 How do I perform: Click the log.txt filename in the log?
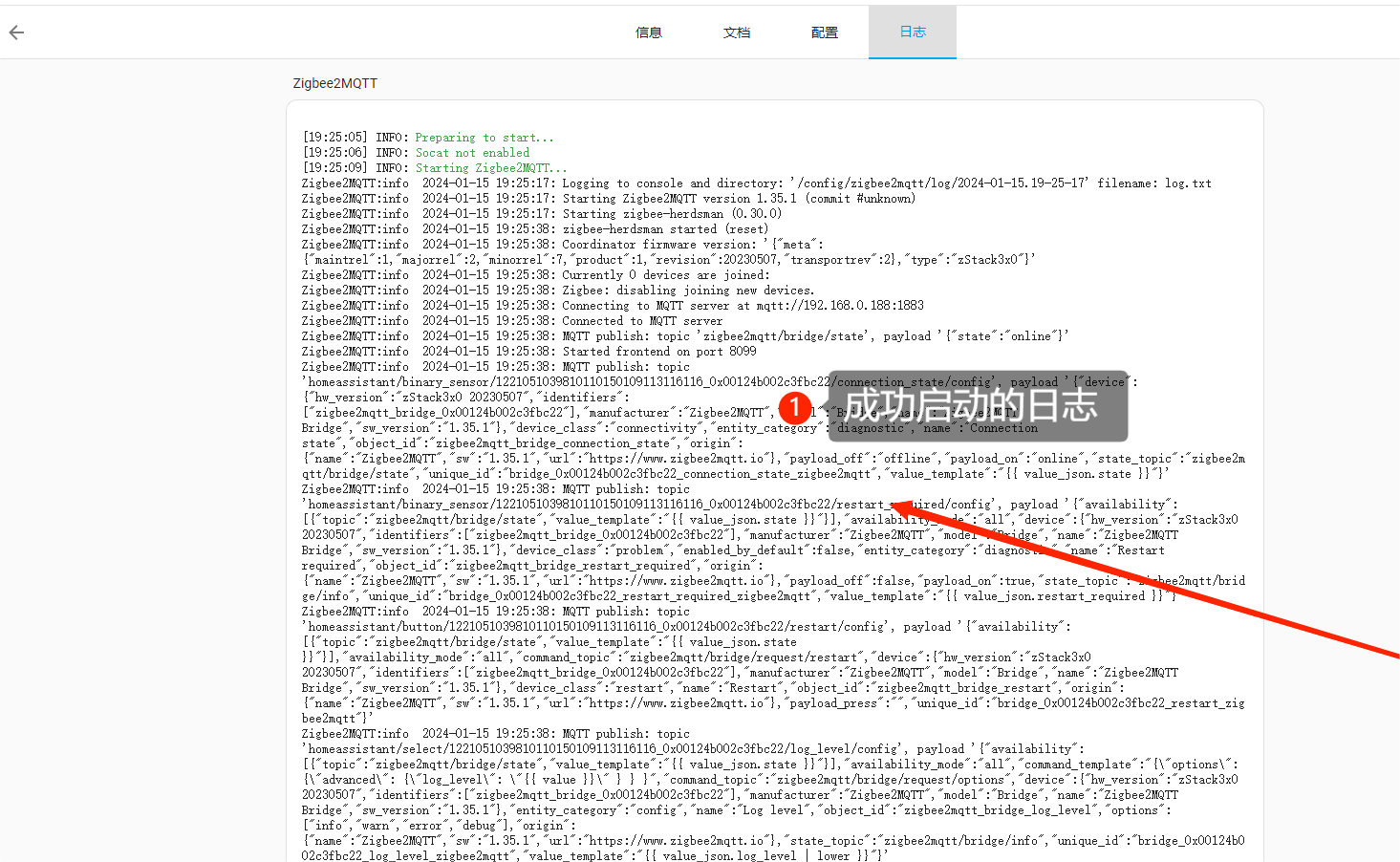coord(1187,183)
